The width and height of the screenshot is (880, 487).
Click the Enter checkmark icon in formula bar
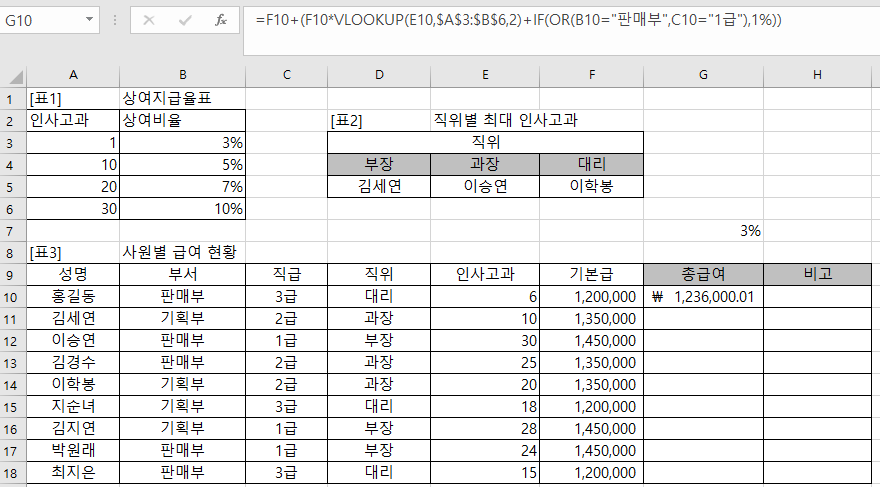pos(185,20)
